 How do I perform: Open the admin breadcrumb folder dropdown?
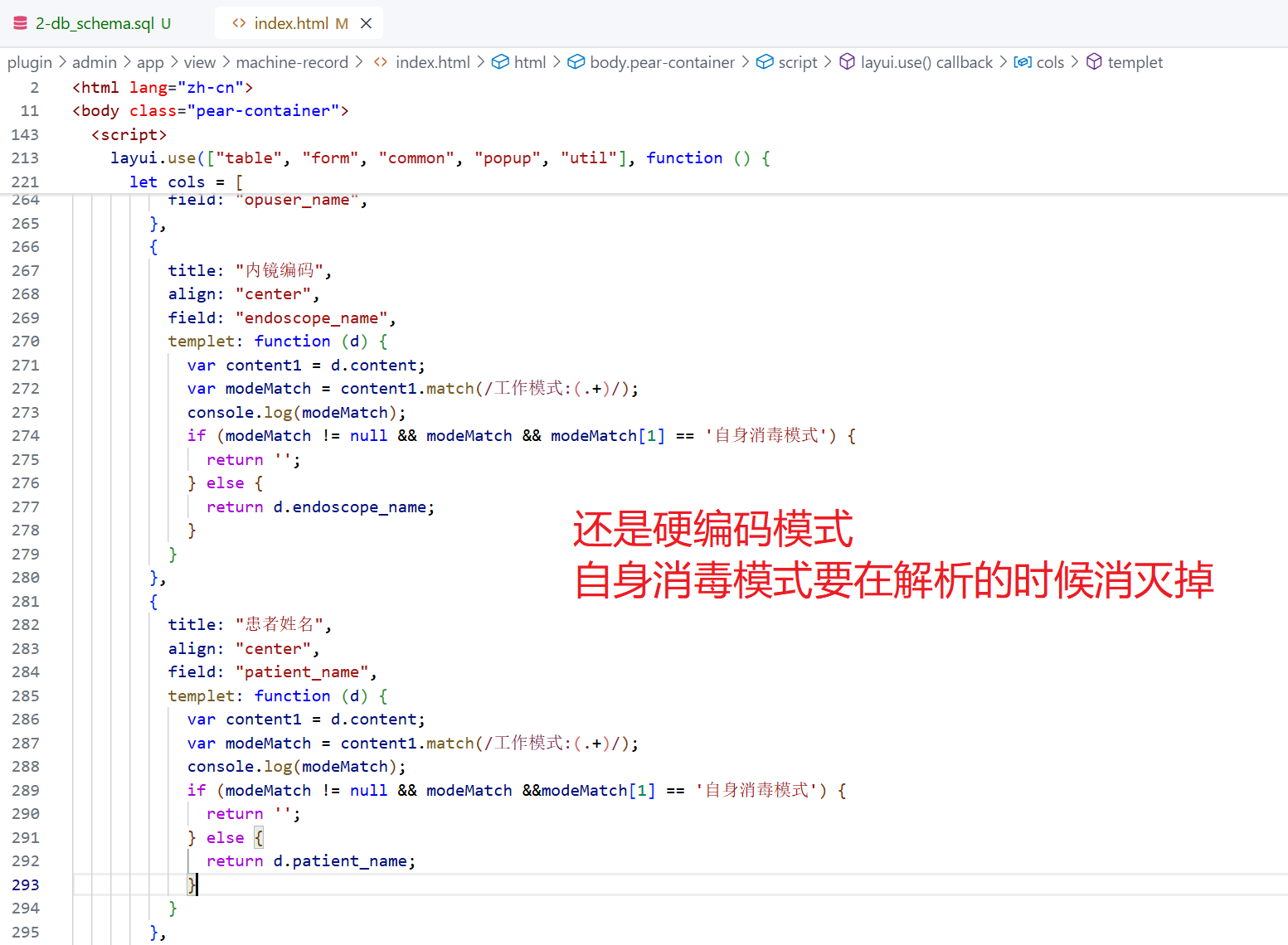tap(95, 62)
